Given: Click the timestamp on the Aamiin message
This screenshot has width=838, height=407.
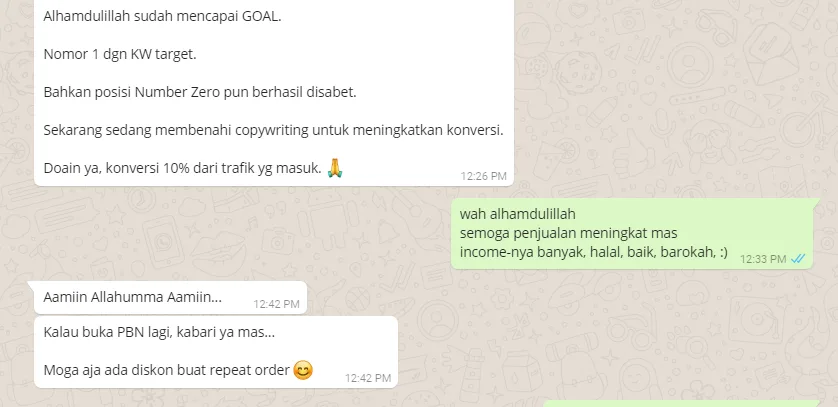Looking at the screenshot, I should pos(276,304).
